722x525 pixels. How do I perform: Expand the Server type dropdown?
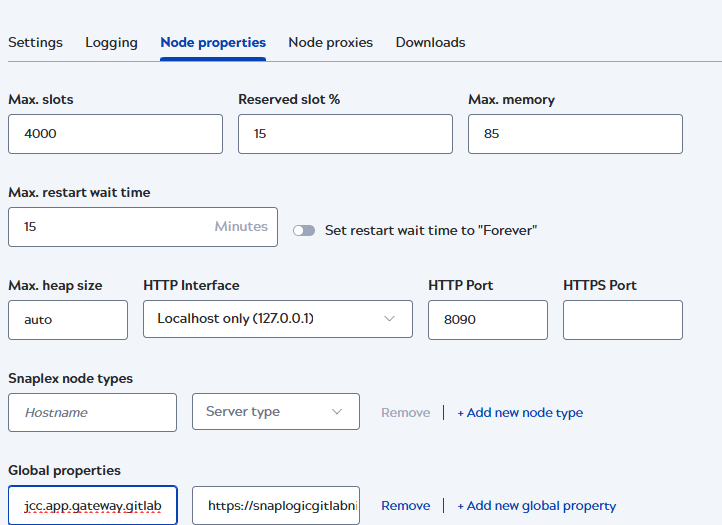(276, 411)
